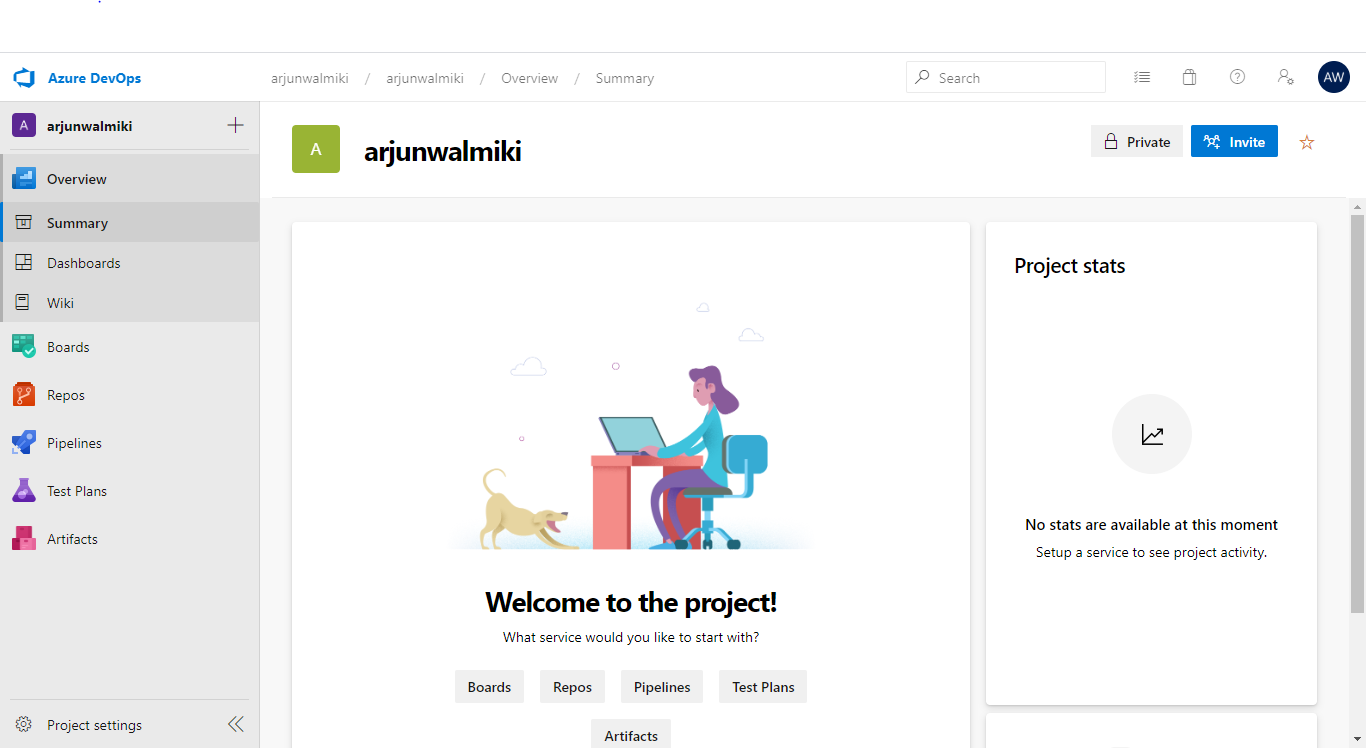Open the User settings icon
The width and height of the screenshot is (1366, 748).
(1286, 77)
